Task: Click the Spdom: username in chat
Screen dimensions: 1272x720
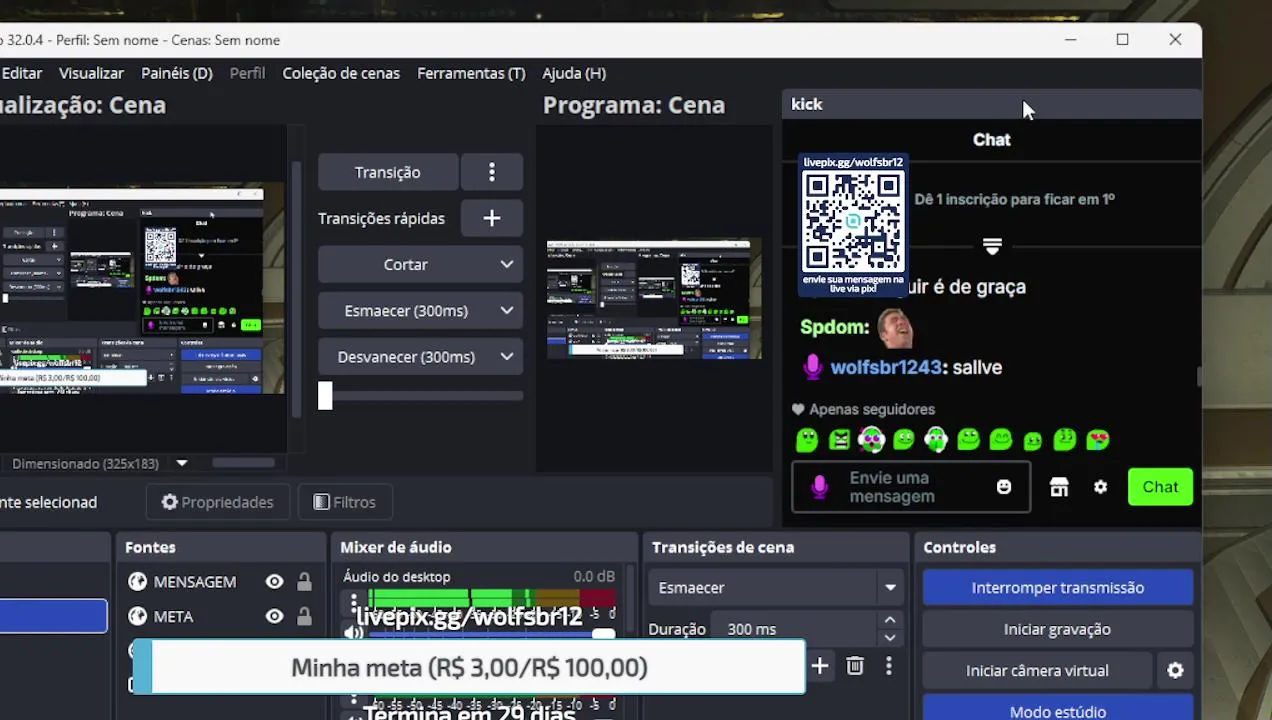Action: (835, 327)
